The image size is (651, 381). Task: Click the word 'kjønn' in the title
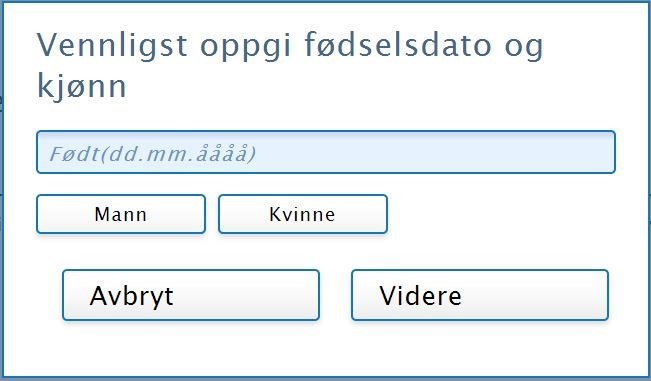coord(81,86)
